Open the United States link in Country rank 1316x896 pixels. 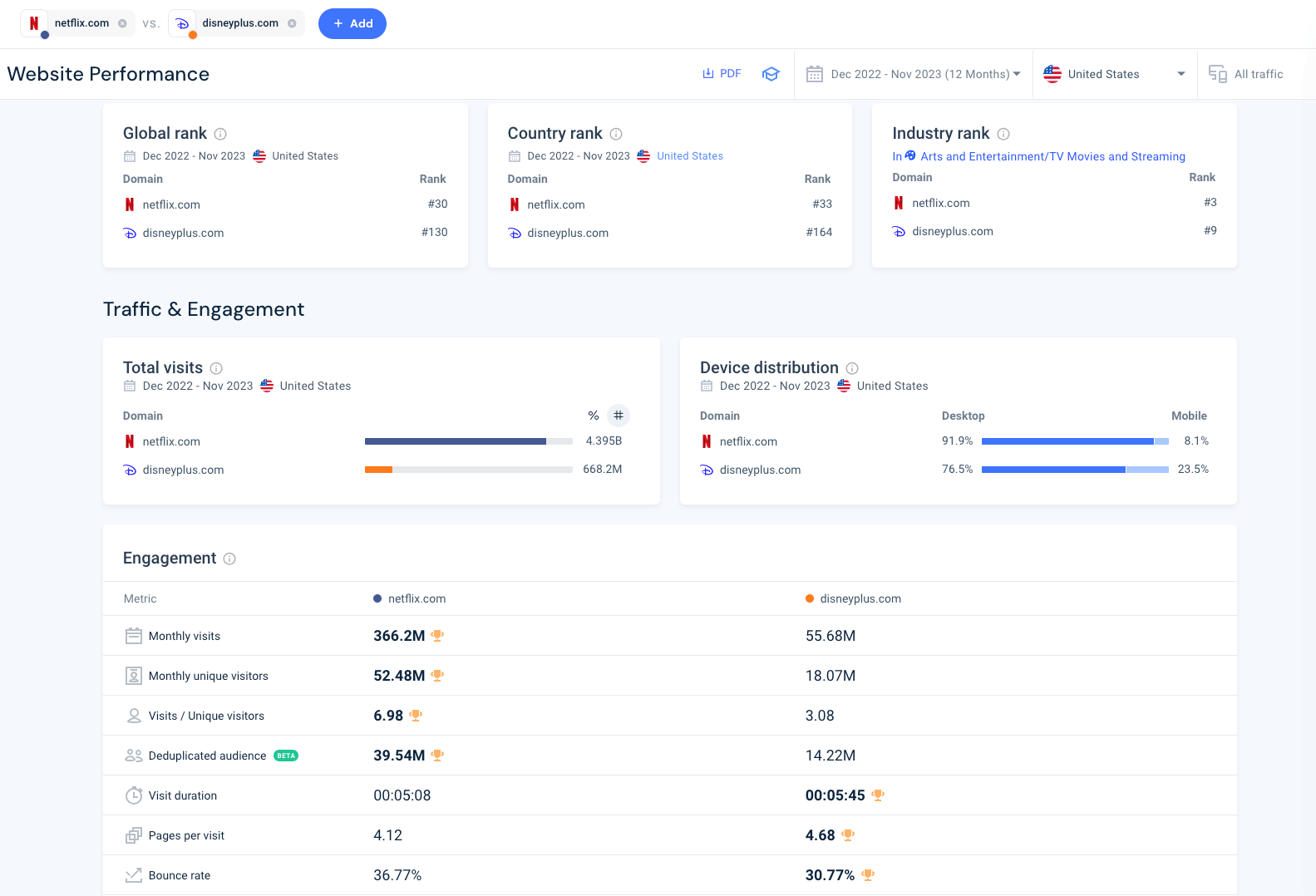point(690,156)
